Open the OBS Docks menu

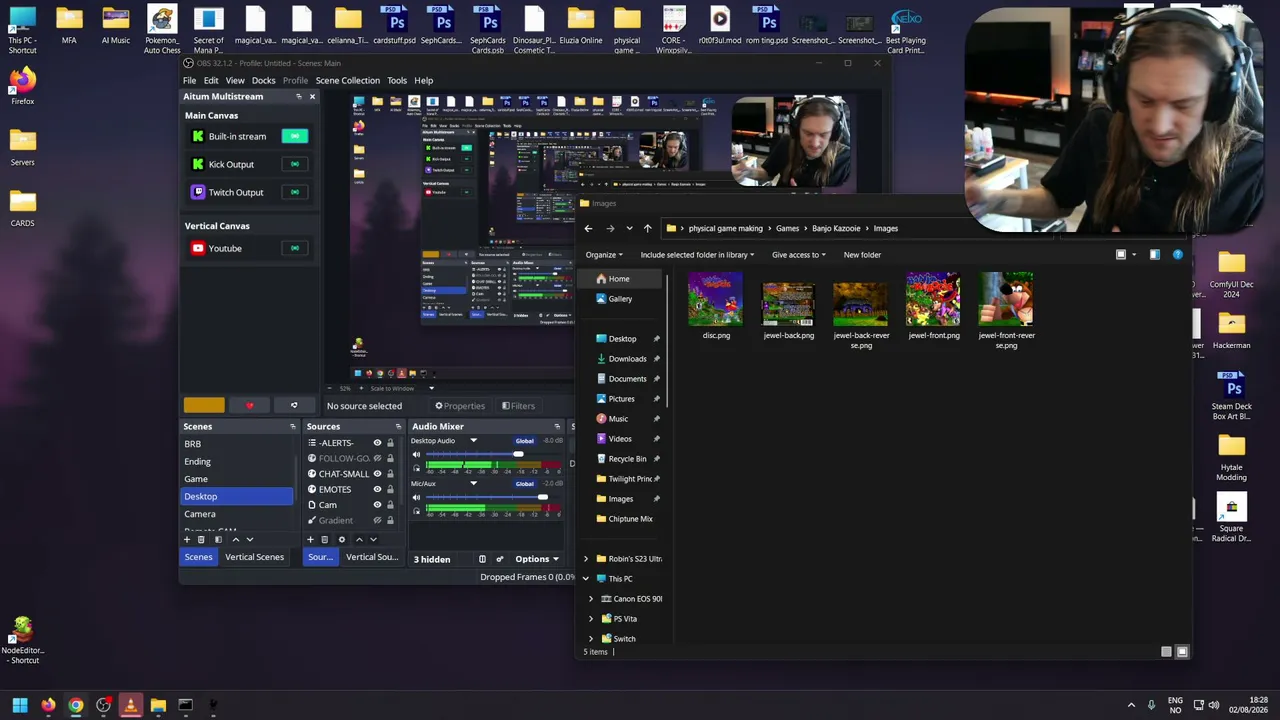[x=264, y=80]
